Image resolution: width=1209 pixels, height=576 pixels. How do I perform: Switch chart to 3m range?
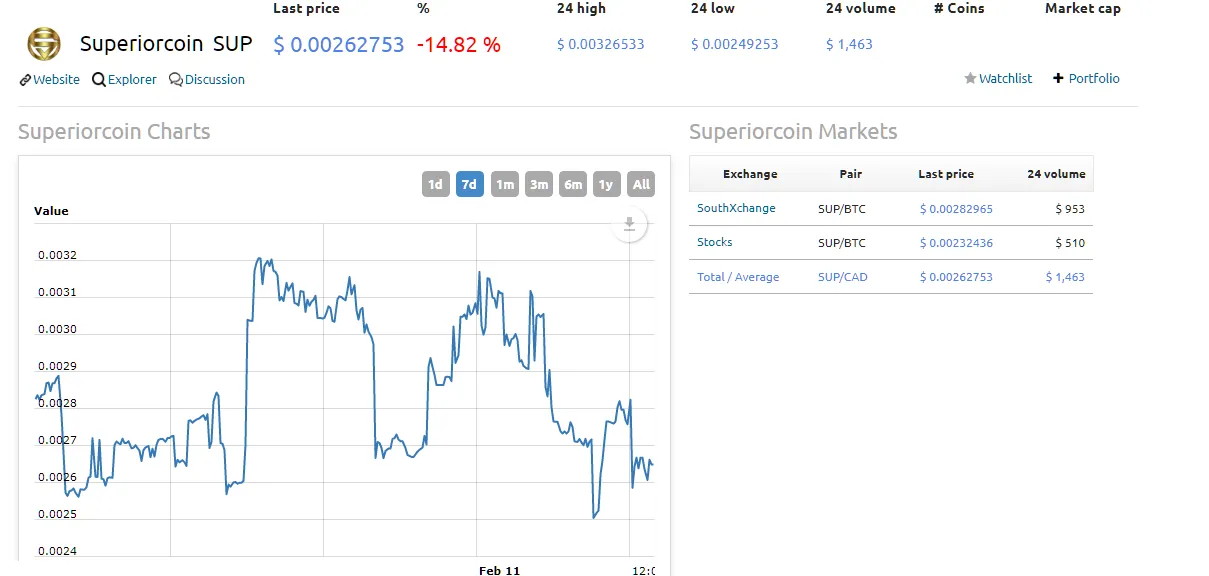(539, 184)
